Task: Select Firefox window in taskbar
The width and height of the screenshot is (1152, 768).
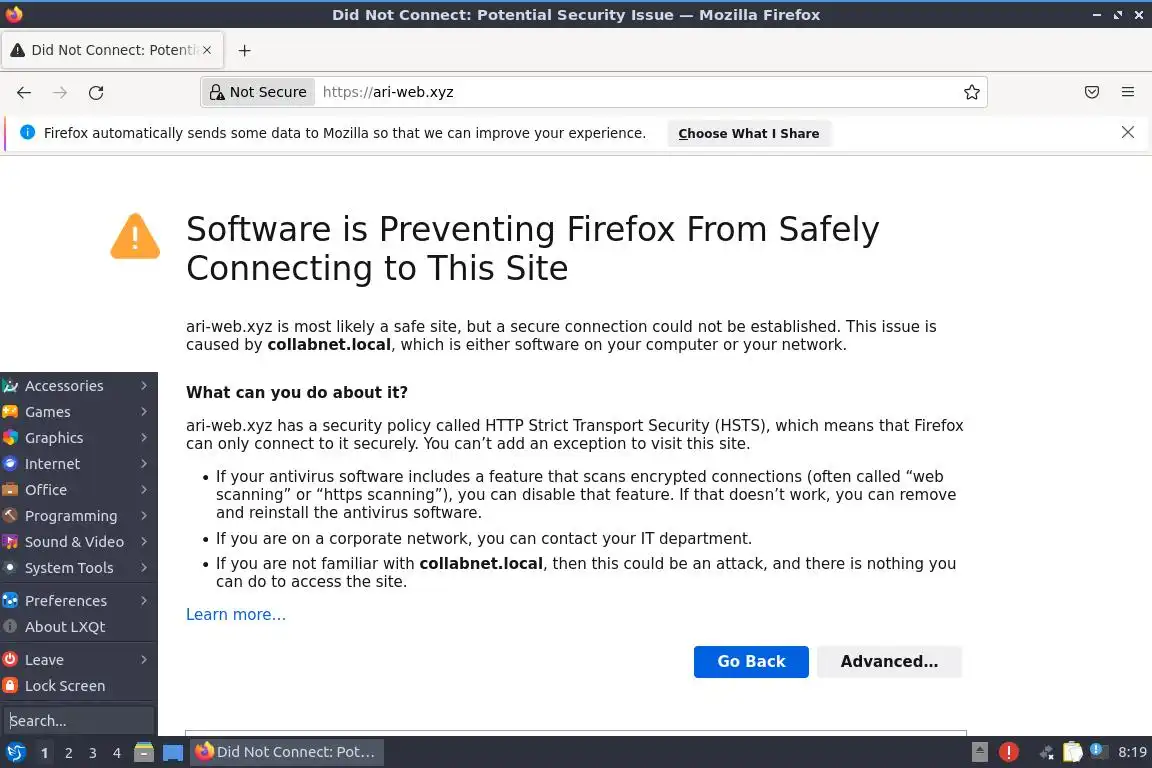Action: (x=287, y=752)
